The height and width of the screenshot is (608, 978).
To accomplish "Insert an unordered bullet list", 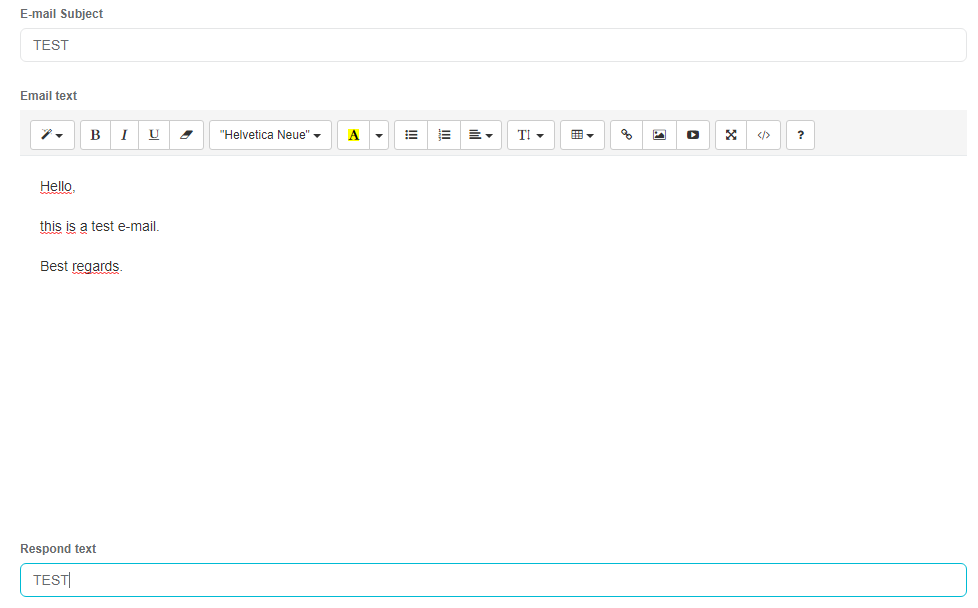I will [x=411, y=135].
